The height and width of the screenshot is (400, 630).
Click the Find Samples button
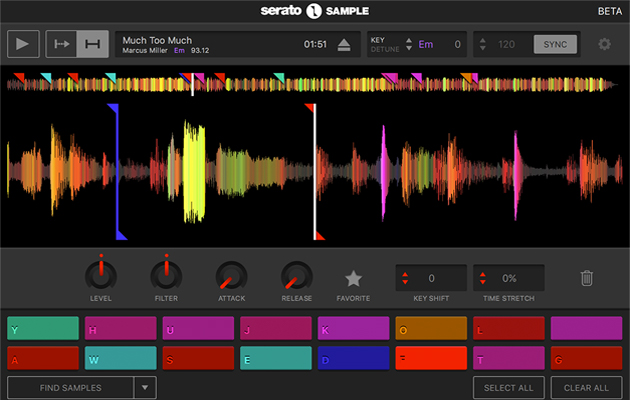(70, 387)
